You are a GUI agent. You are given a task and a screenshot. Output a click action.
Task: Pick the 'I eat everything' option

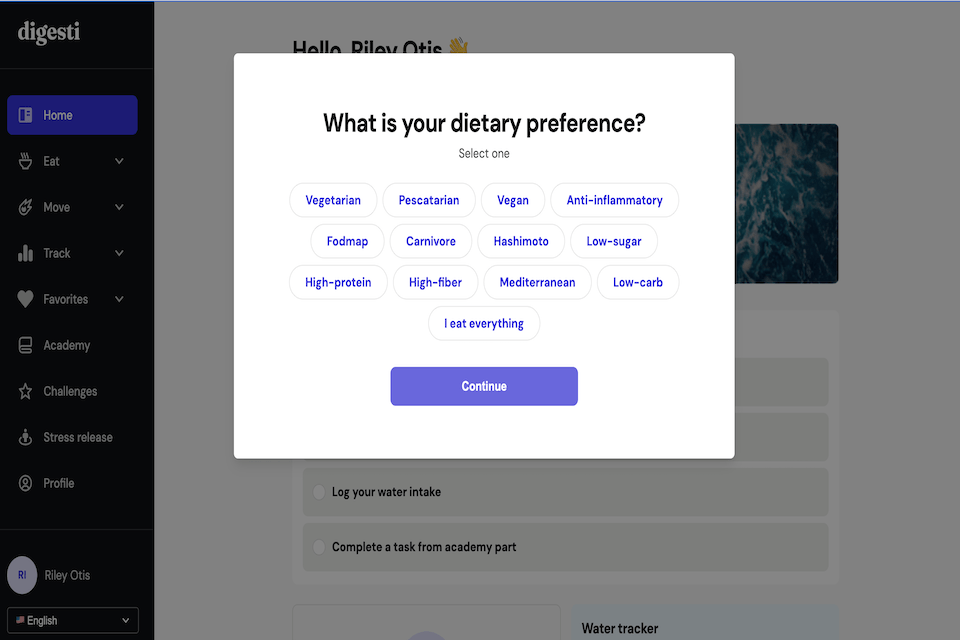click(484, 323)
